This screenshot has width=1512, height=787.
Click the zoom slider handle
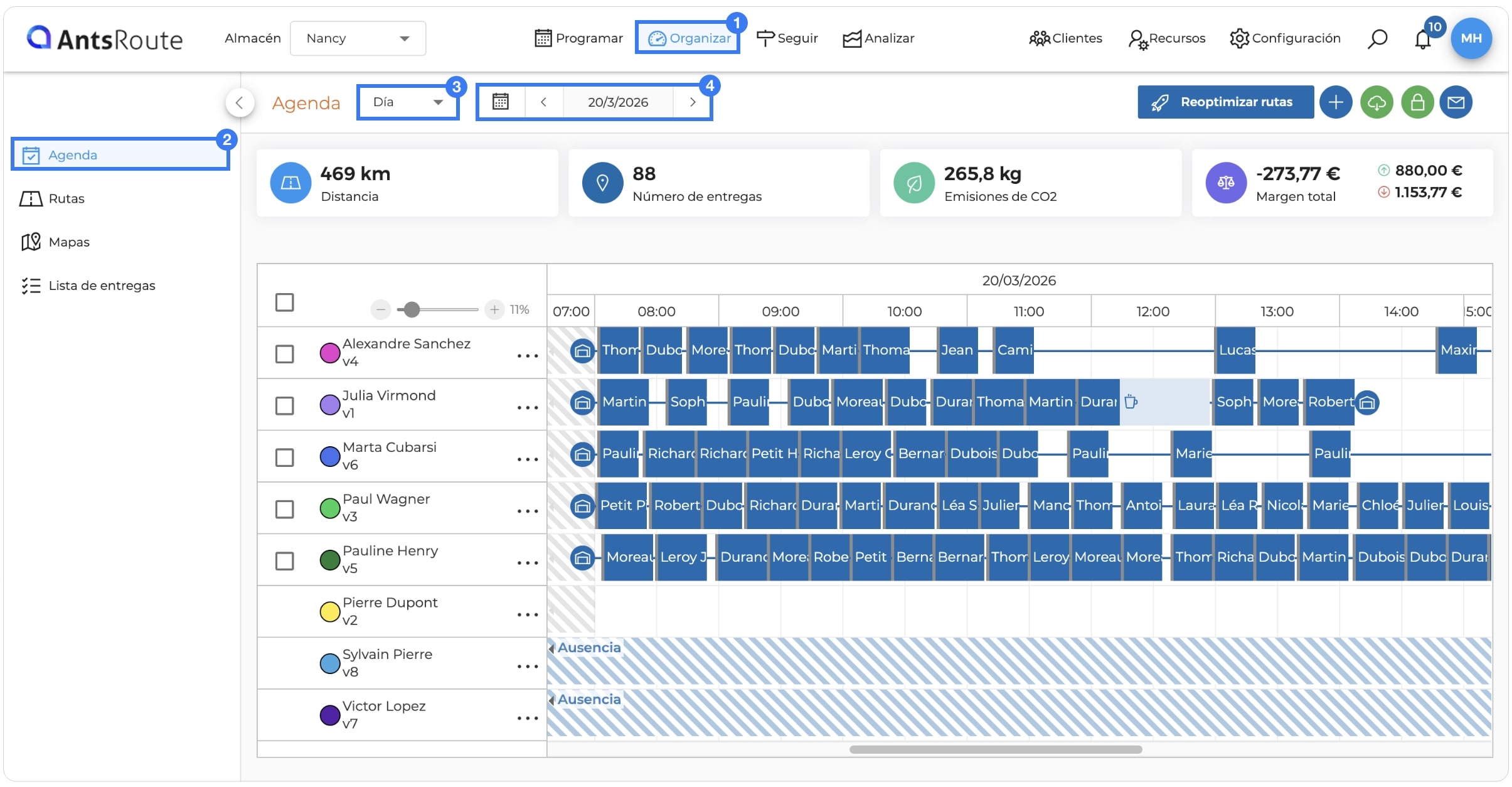(411, 309)
